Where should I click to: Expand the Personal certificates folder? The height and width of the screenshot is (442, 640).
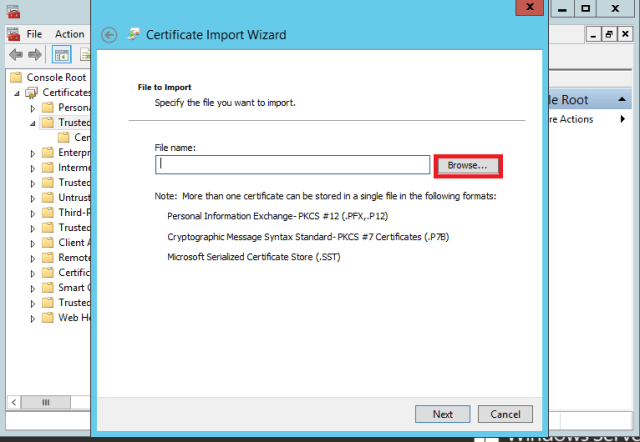coord(33,108)
